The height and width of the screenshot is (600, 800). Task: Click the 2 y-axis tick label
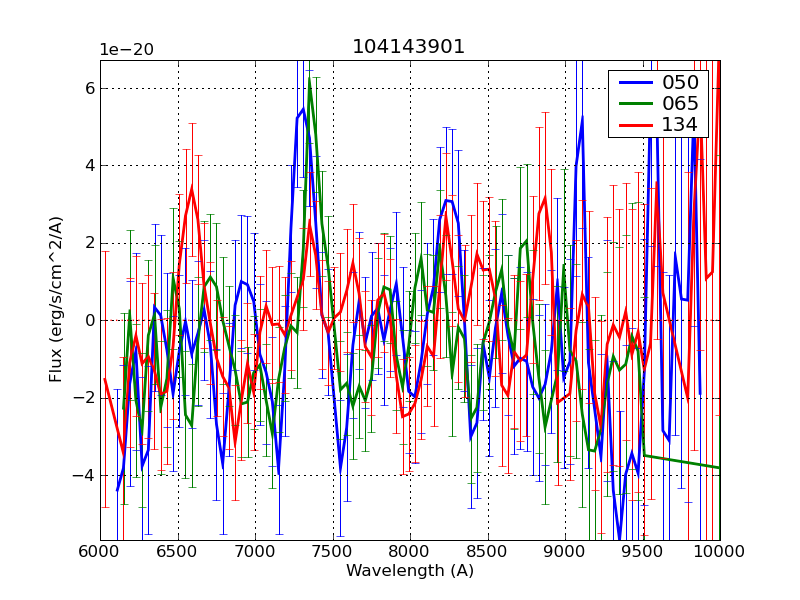pos(88,243)
